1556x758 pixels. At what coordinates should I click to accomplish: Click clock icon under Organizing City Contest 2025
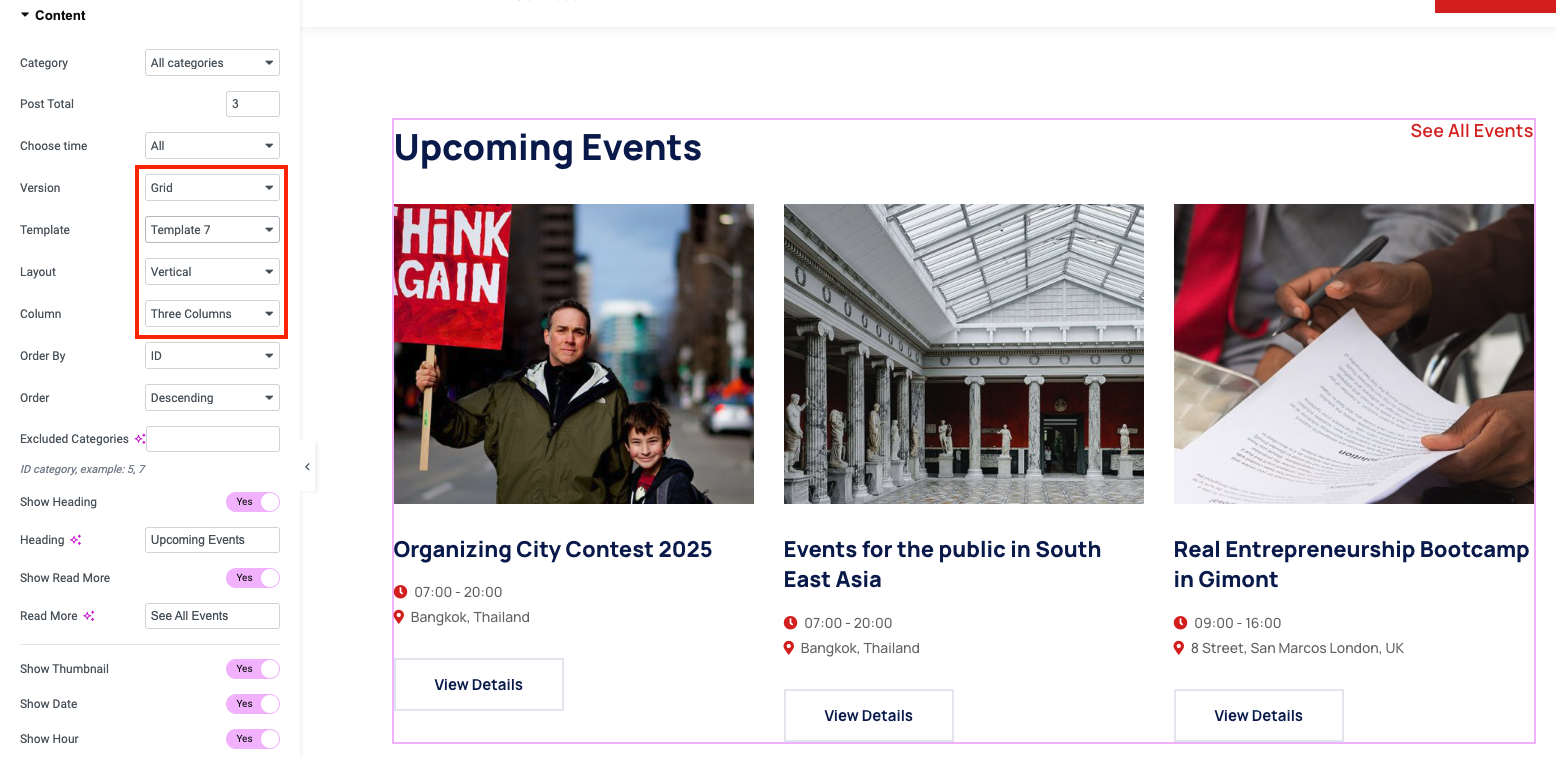pos(401,592)
